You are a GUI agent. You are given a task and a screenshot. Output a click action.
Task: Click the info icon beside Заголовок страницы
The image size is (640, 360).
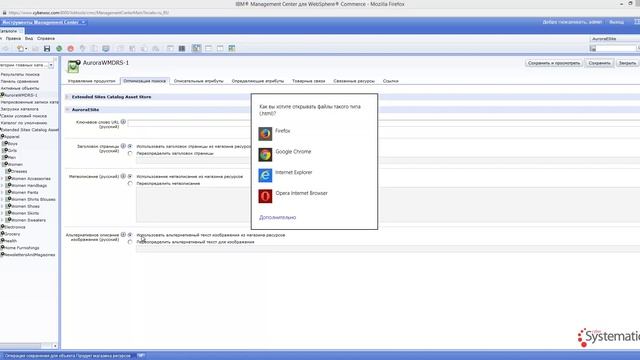coord(123,146)
